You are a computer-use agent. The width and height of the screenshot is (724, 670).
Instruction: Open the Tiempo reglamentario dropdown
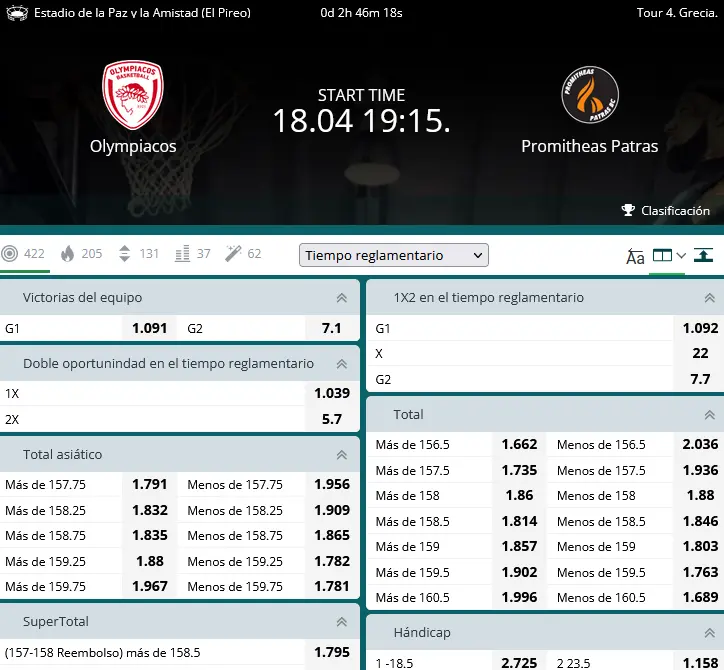pos(393,255)
